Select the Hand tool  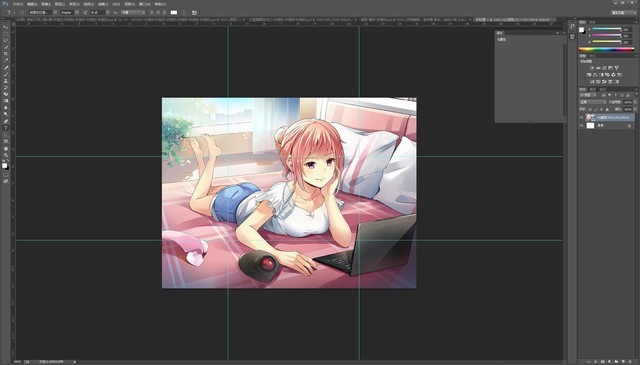(6, 149)
